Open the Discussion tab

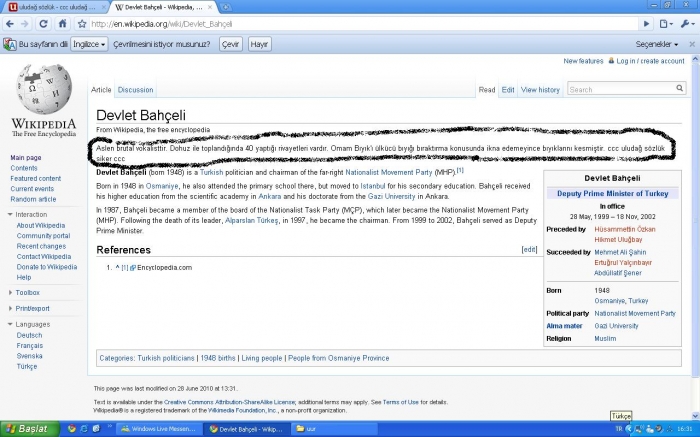[135, 90]
